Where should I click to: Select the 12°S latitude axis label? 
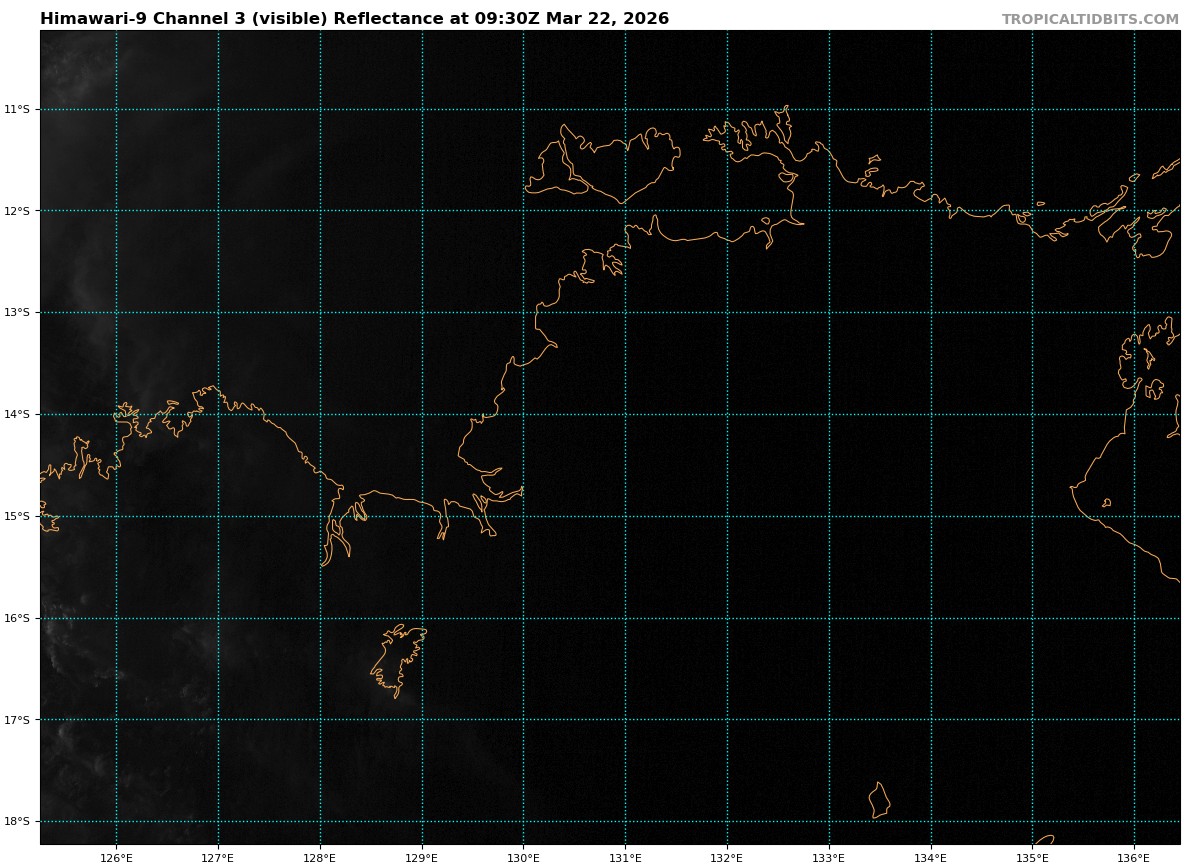pyautogui.click(x=17, y=211)
